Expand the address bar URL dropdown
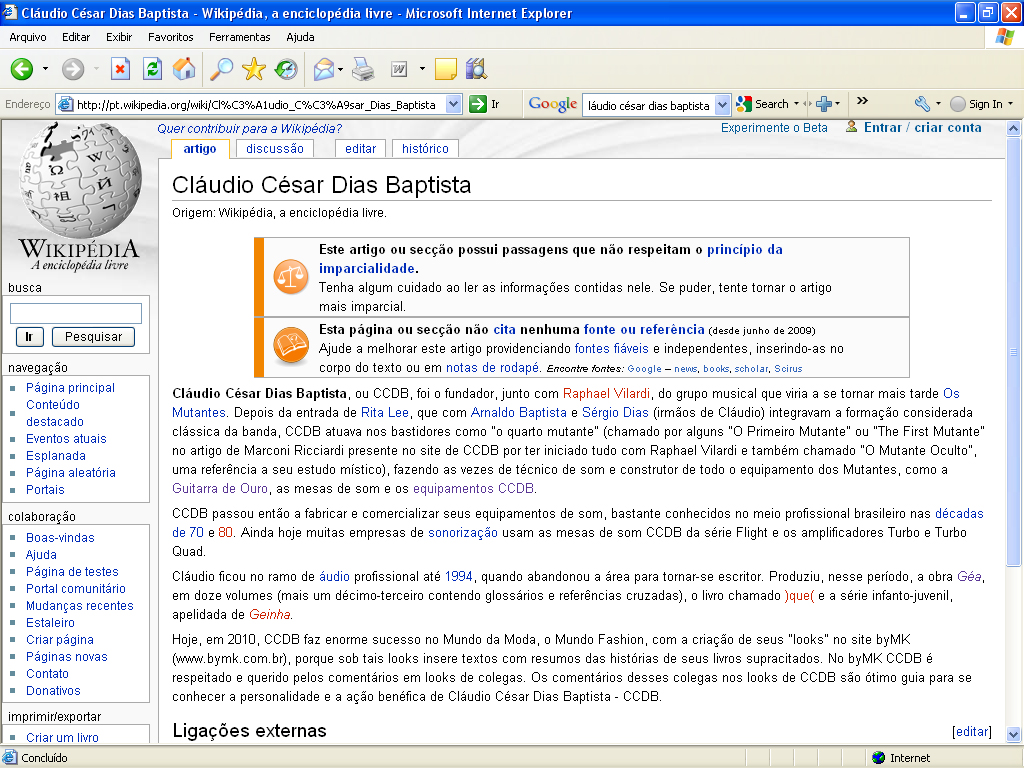 coord(453,104)
